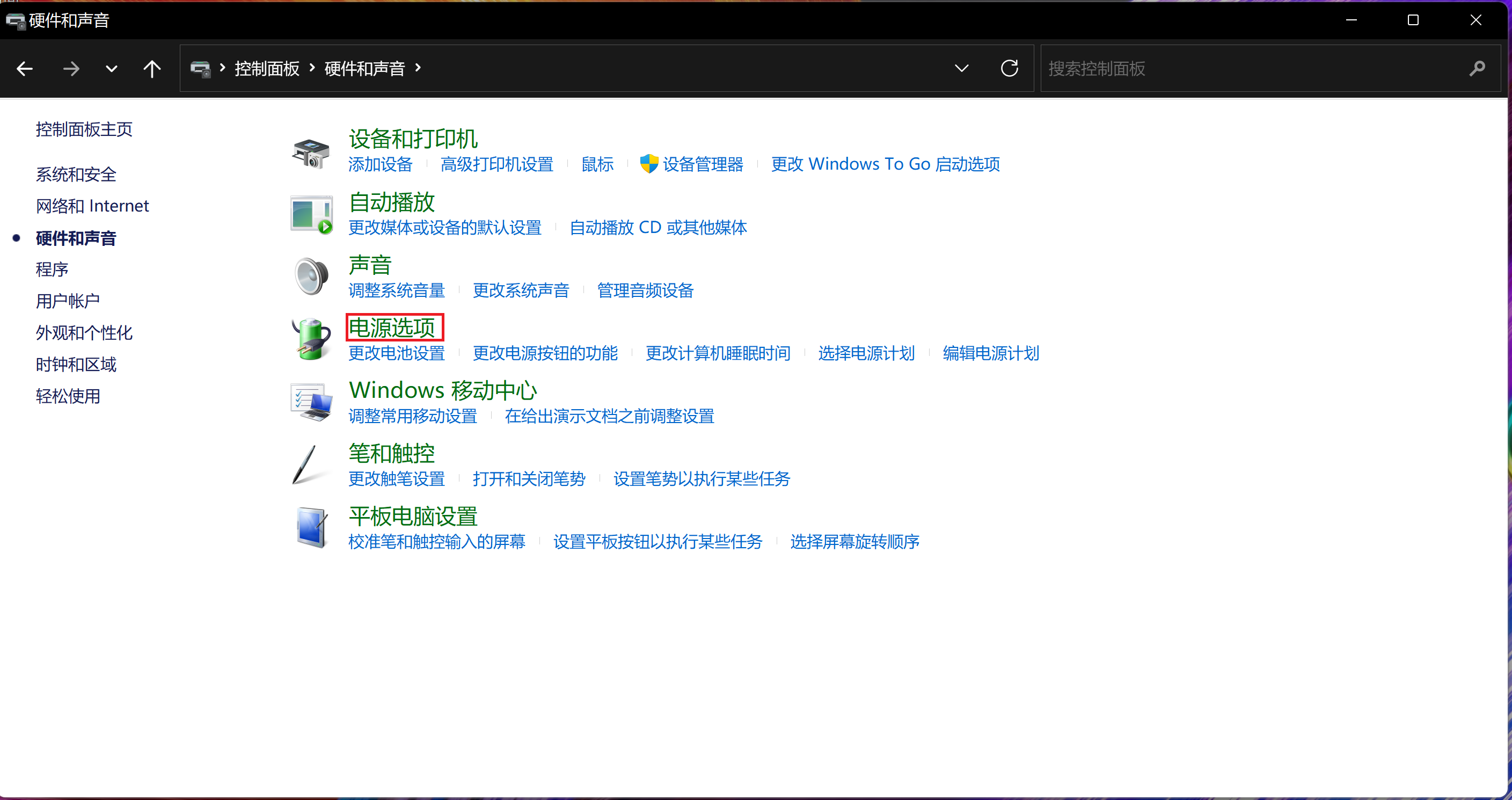Click the Sound speaker icon
This screenshot has width=1512, height=800.
[311, 276]
